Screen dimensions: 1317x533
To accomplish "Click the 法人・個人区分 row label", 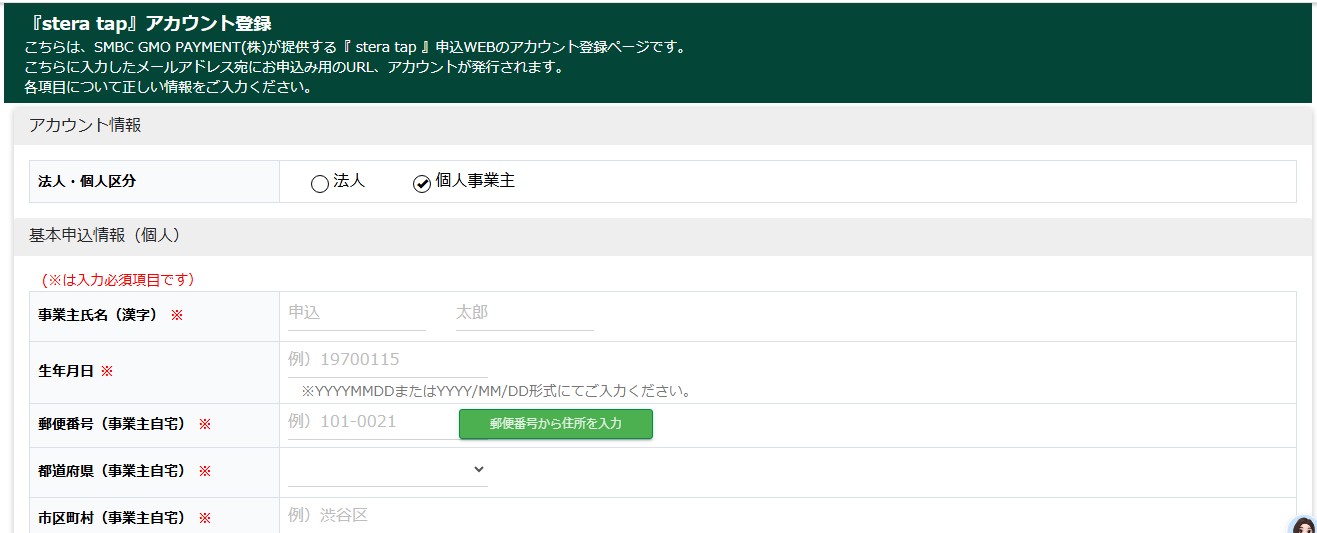I will tap(87, 182).
